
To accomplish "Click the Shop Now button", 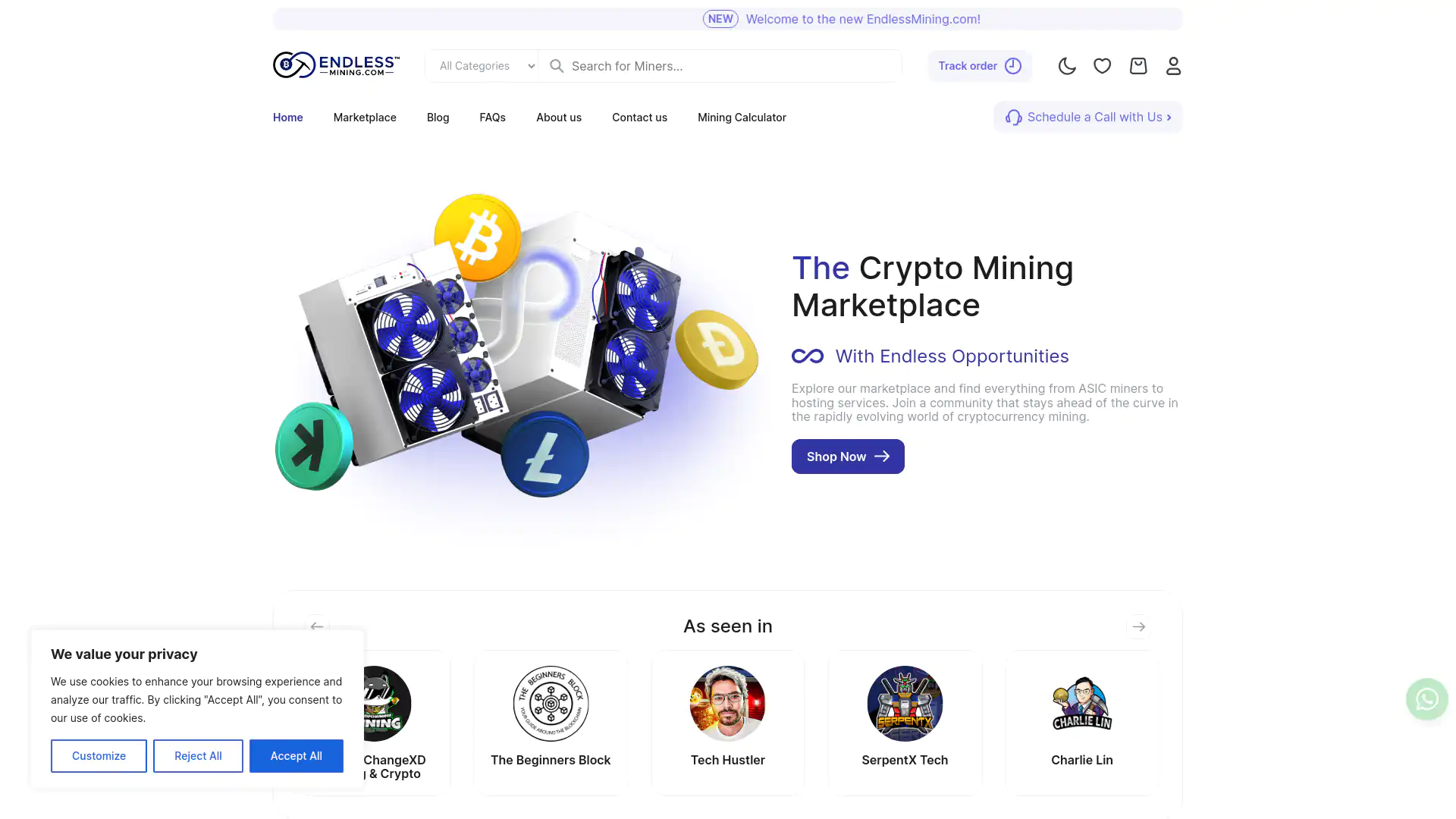I will [x=848, y=457].
